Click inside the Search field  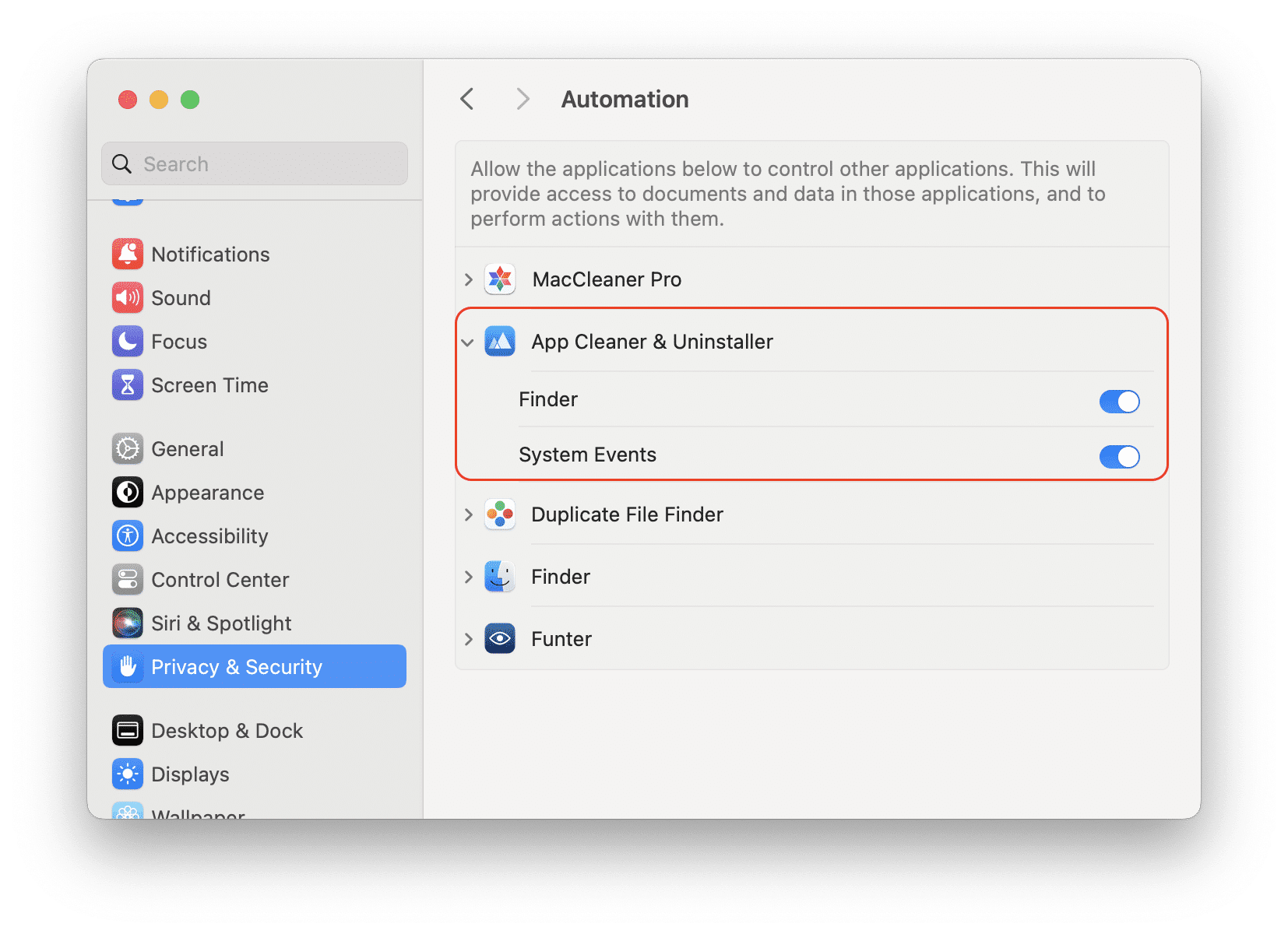pos(254,163)
